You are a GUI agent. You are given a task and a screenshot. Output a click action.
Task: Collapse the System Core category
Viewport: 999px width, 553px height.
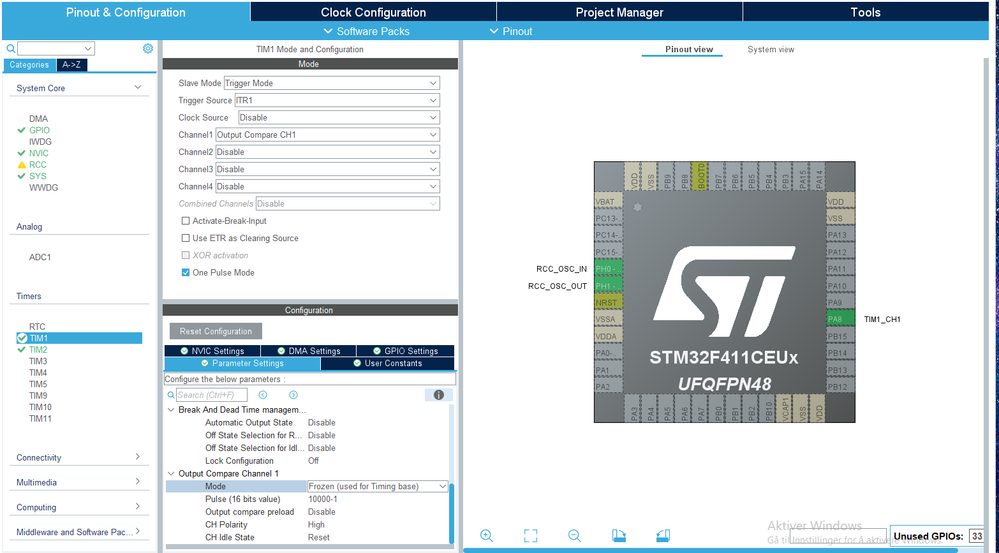(x=137, y=88)
